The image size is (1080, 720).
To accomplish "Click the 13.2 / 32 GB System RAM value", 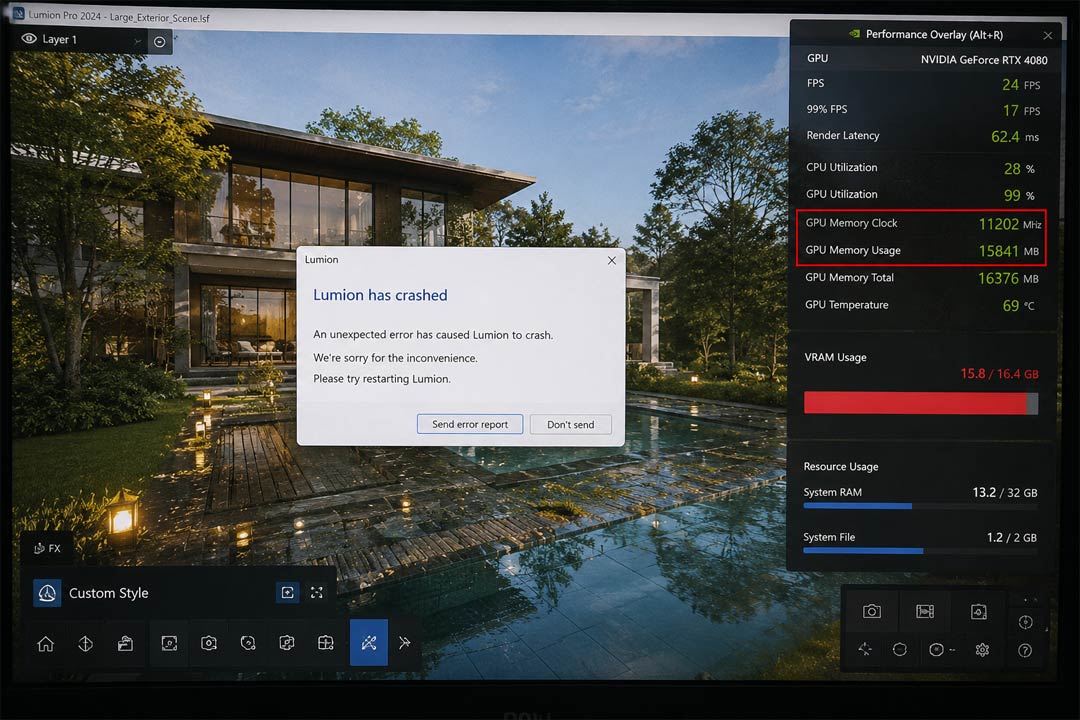I will (1004, 493).
